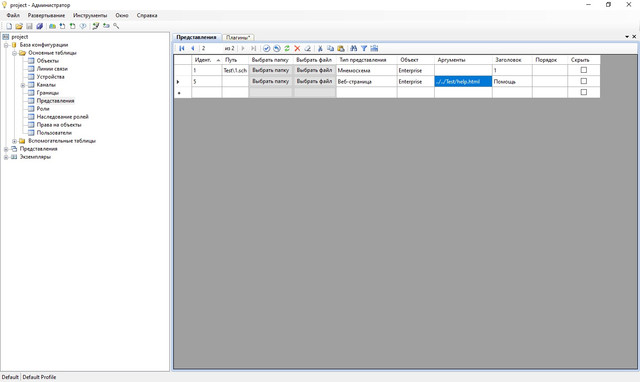Click the Аргументы cell with help.html
Screen dimensions: 640x382
pyautogui.click(x=463, y=81)
